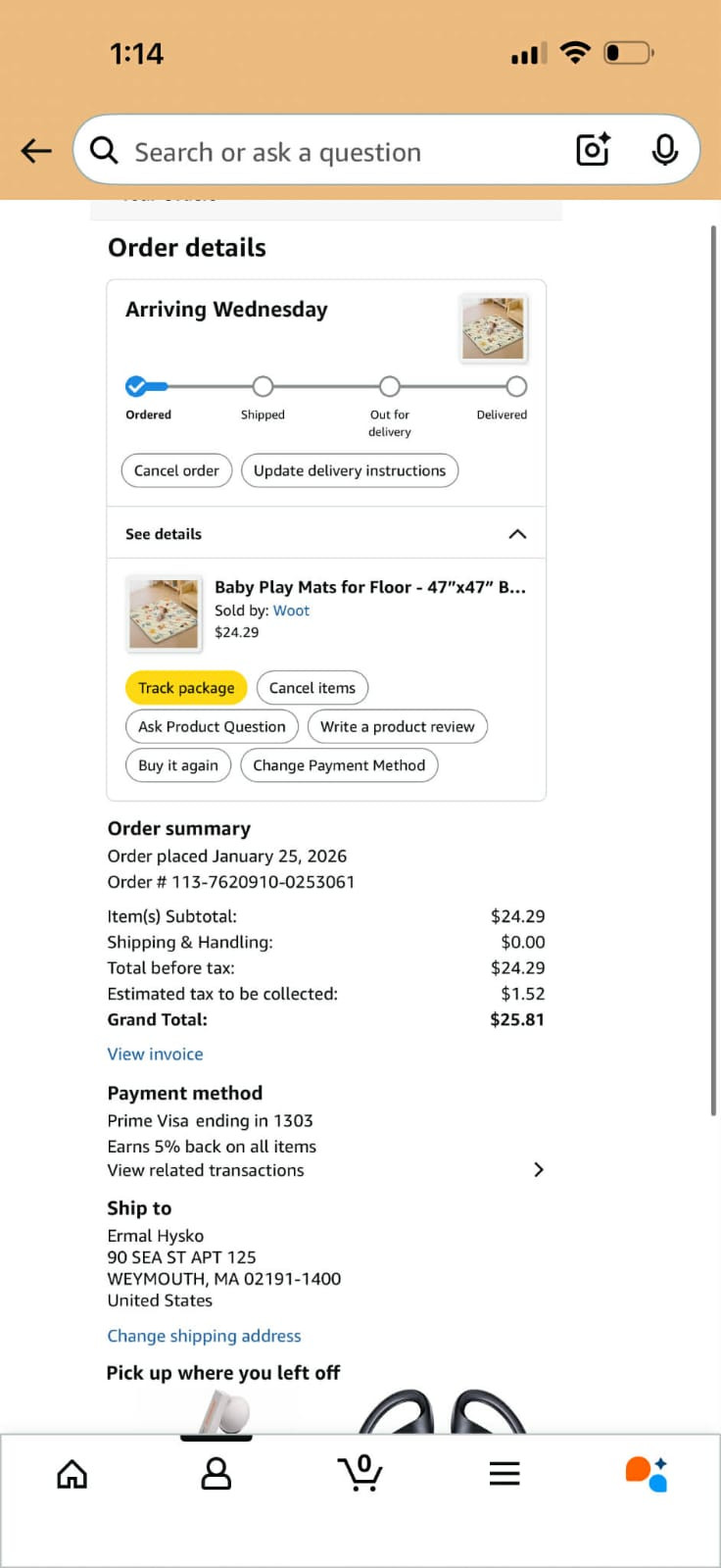Click the Change shipping address link
Viewport: 721px width, 1568px height.
click(x=204, y=1336)
